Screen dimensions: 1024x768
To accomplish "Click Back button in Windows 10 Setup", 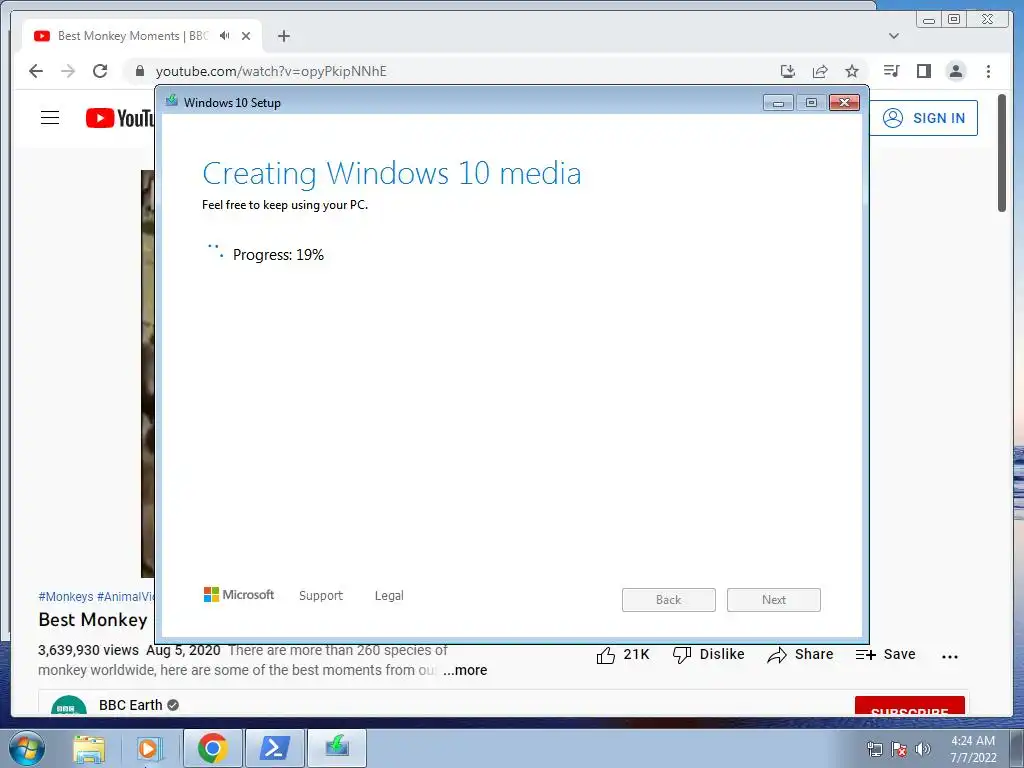I will click(669, 600).
